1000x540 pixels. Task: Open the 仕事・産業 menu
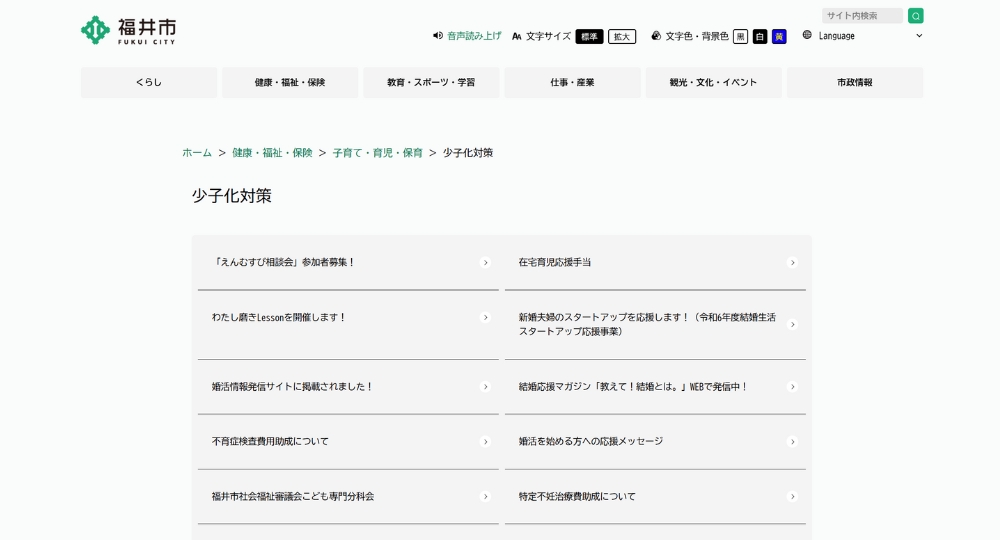coord(573,82)
